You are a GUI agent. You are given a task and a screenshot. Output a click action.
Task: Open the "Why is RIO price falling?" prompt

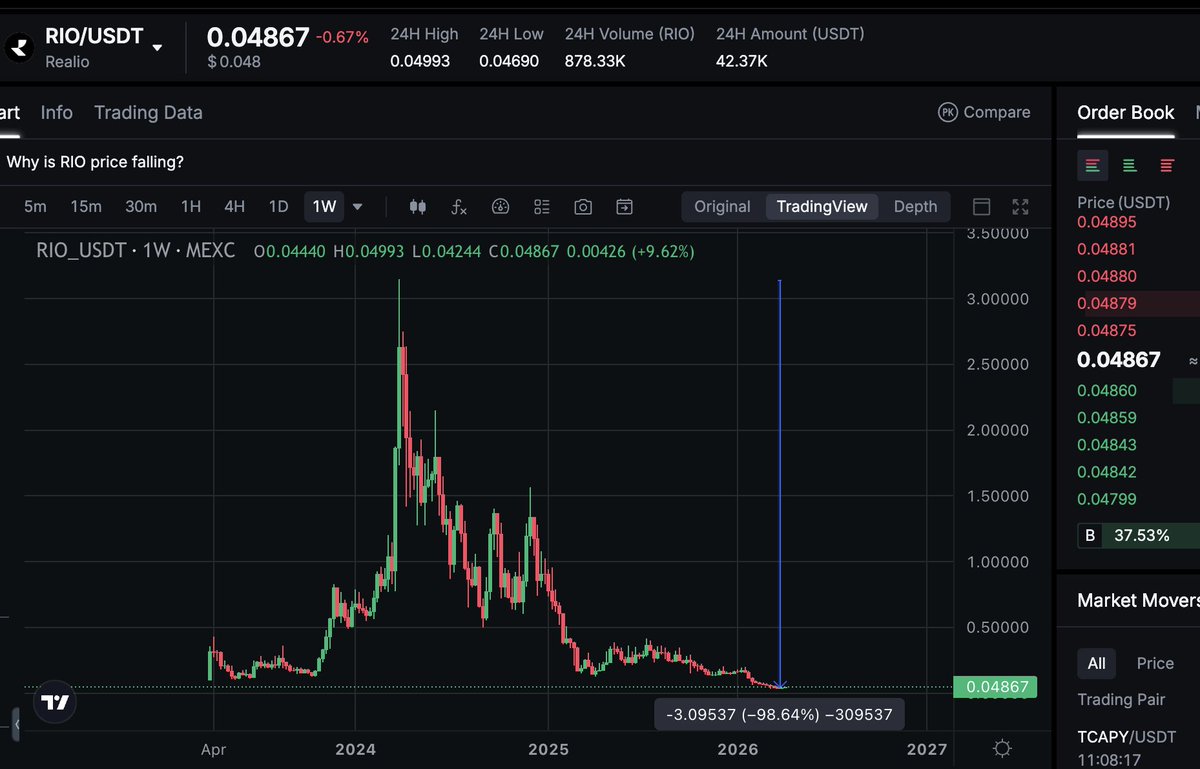tap(95, 162)
